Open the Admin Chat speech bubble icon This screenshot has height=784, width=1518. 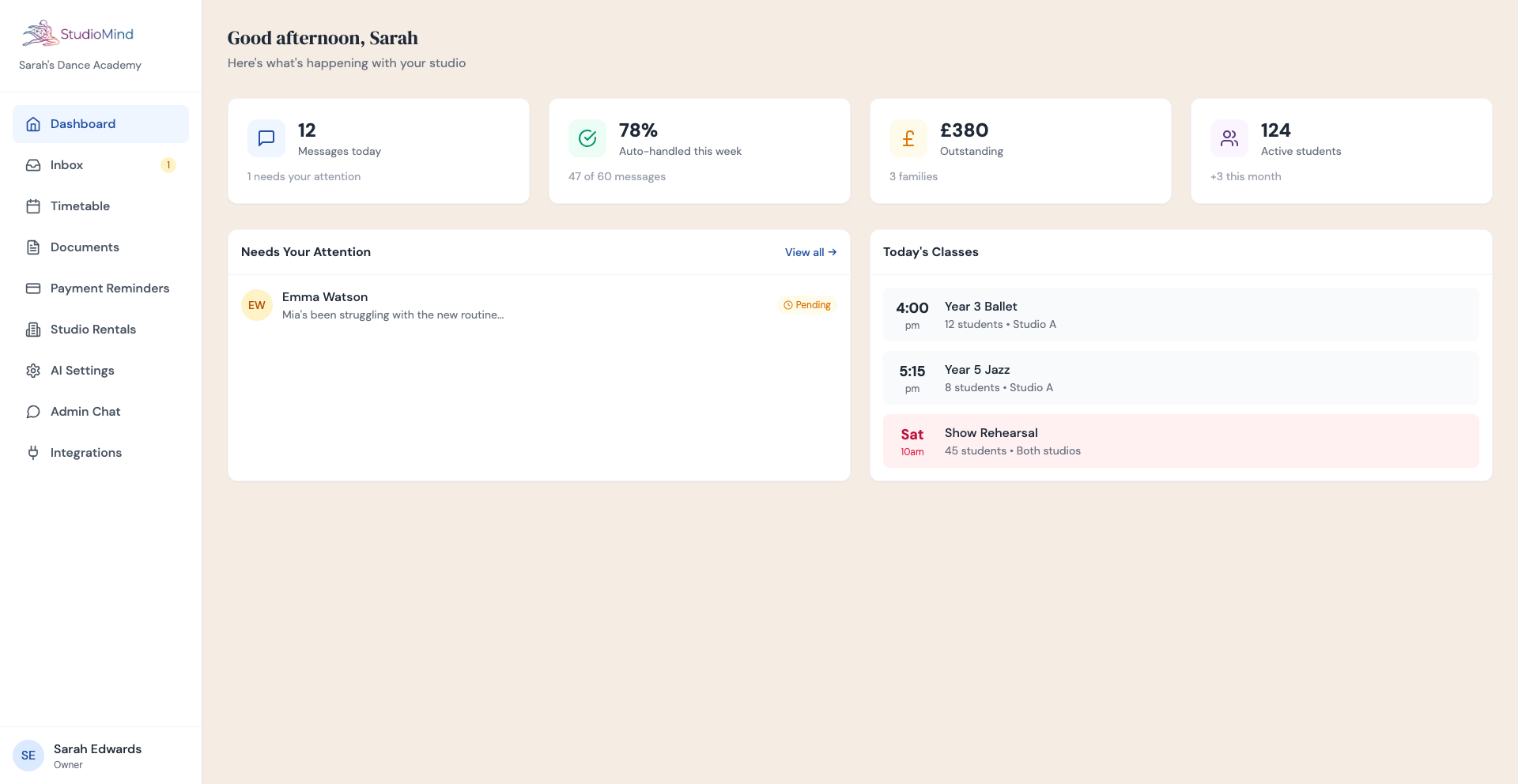coord(32,412)
